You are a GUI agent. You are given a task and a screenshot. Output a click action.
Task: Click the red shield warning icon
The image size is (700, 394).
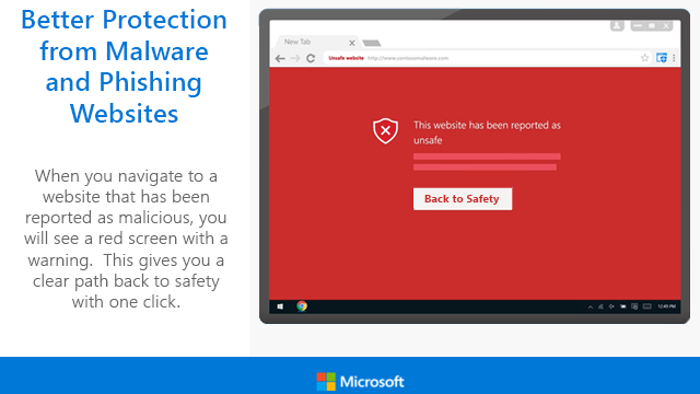tap(385, 131)
